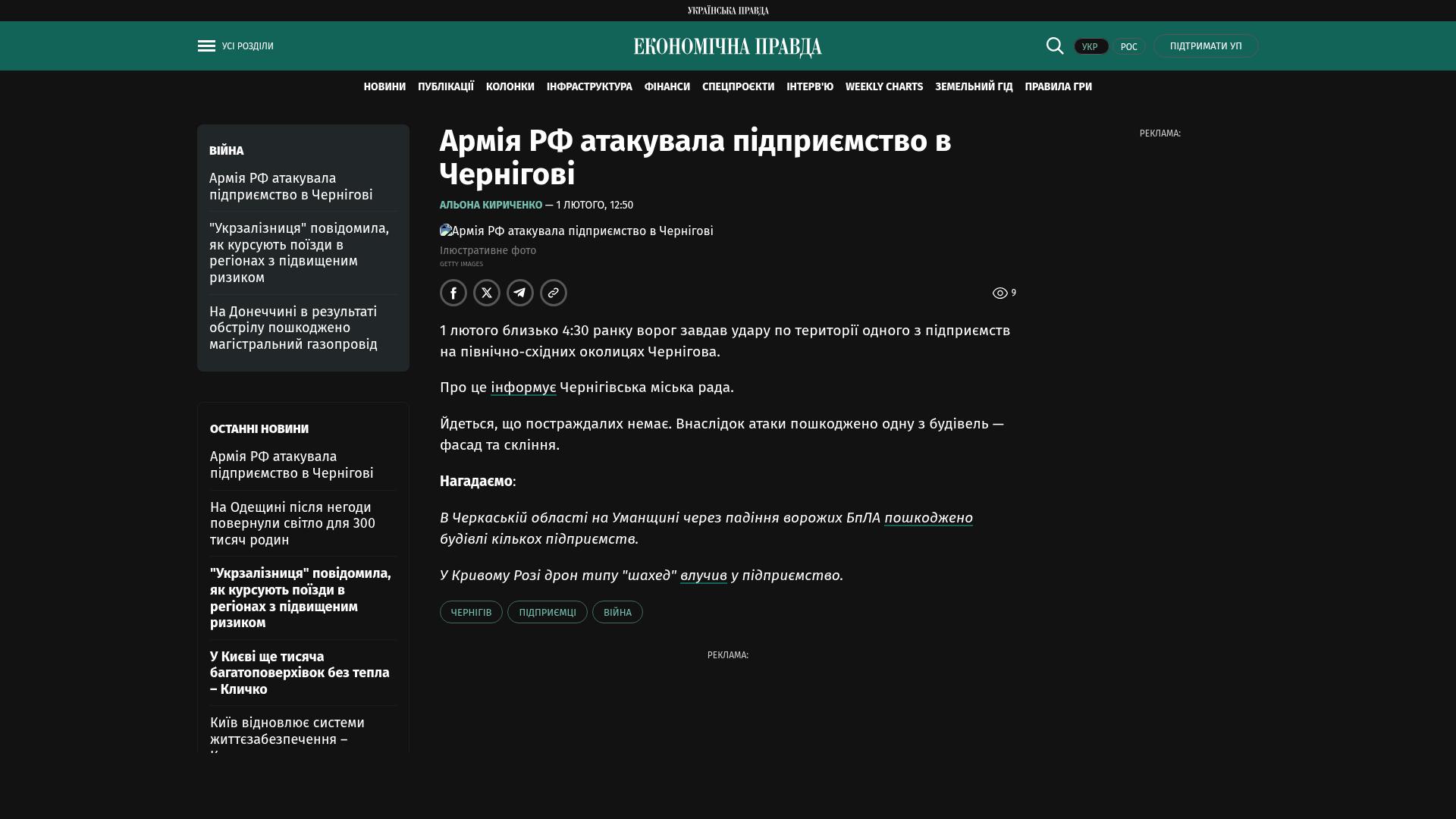
Task: Share article on X (Twitter)
Action: click(x=487, y=293)
